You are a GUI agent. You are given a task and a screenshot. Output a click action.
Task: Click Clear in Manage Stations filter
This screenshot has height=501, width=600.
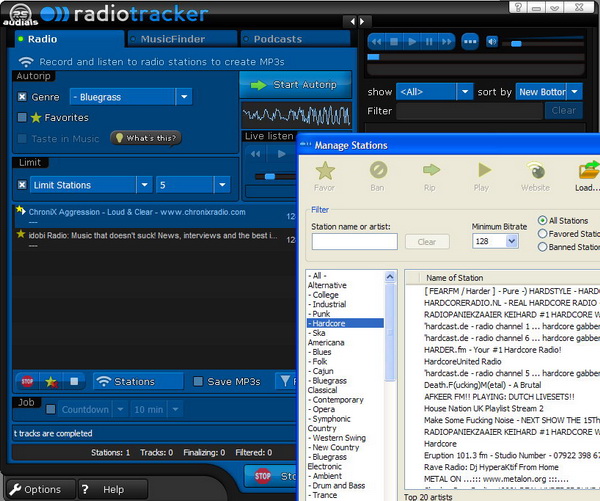[x=427, y=242]
